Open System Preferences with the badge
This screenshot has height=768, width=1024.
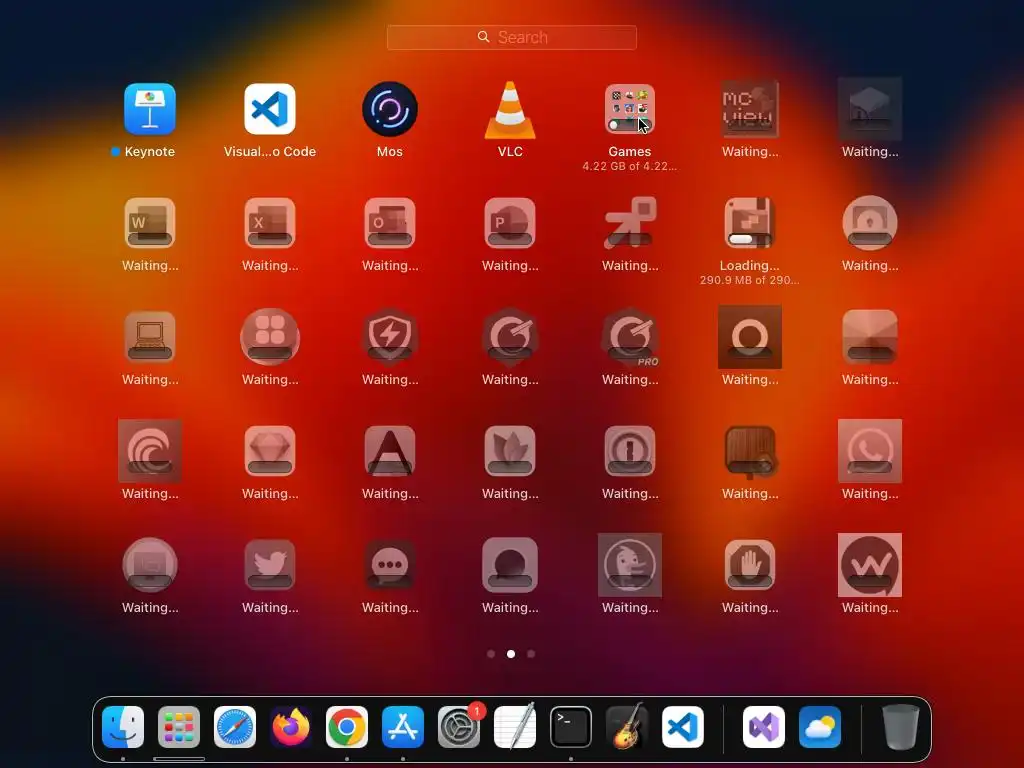[x=459, y=727]
